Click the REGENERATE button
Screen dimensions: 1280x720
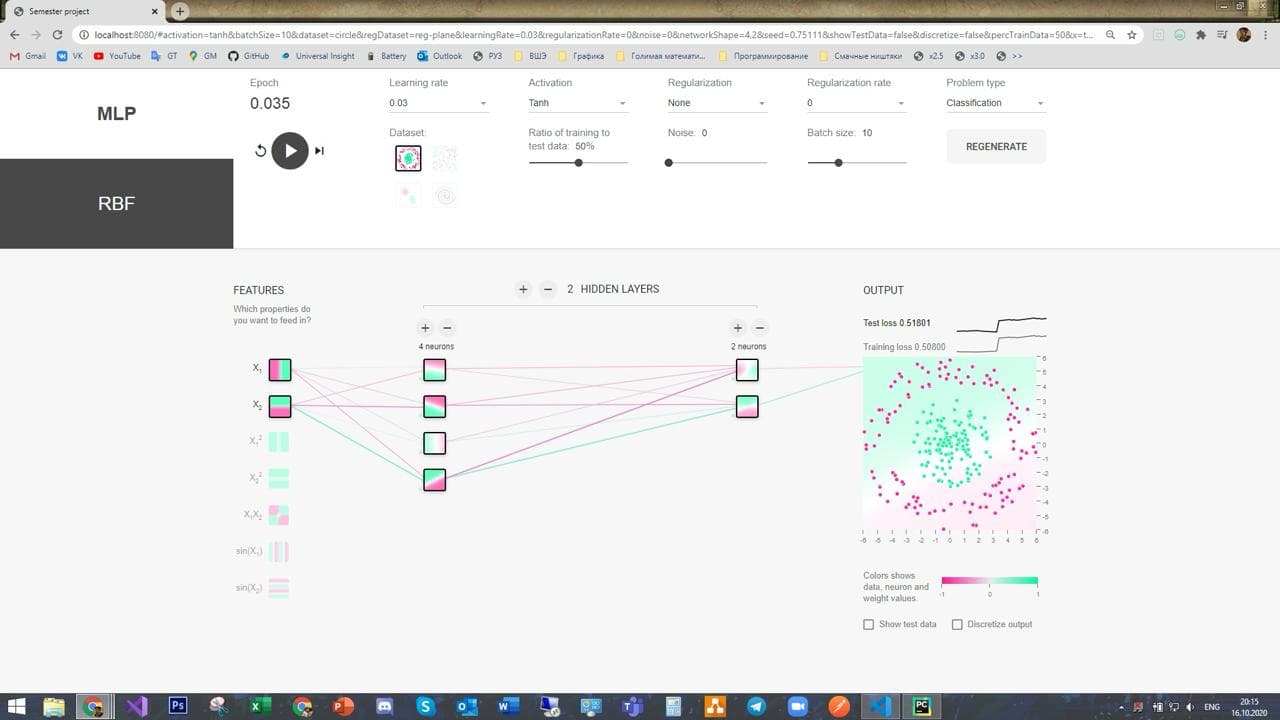(x=996, y=146)
